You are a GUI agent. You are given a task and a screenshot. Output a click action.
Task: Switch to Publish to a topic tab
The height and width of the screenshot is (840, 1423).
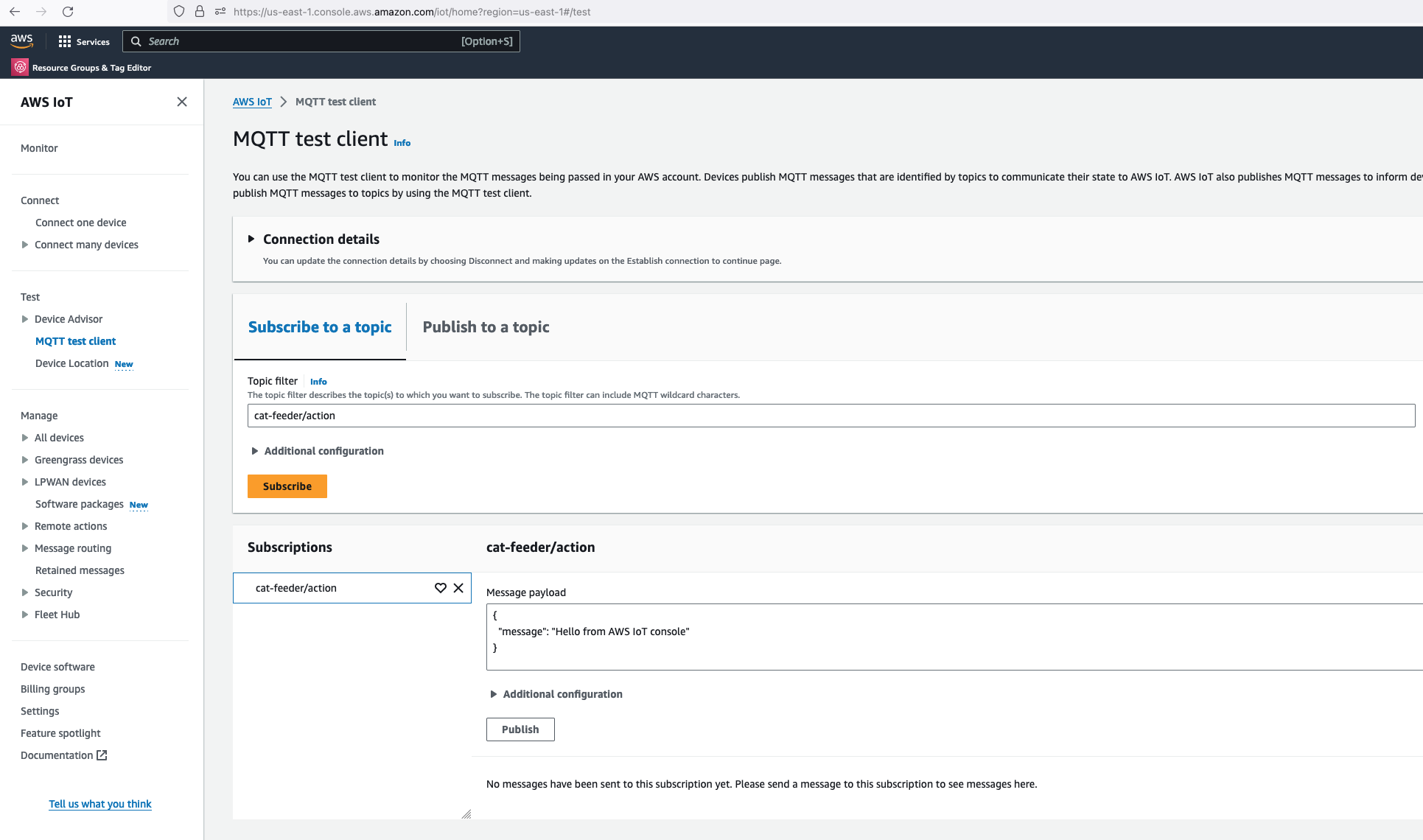[x=486, y=327]
